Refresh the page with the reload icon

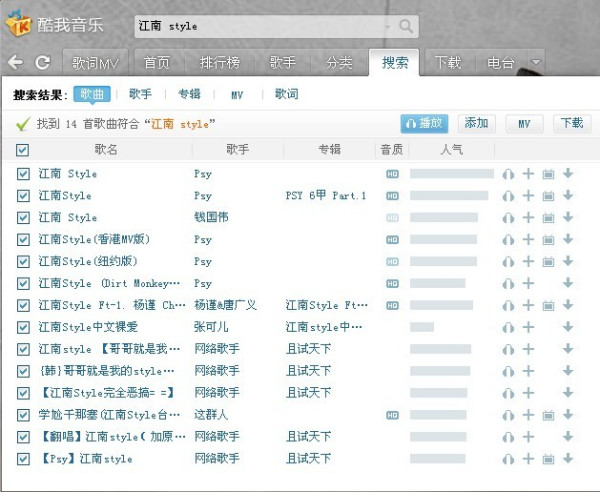(x=42, y=62)
